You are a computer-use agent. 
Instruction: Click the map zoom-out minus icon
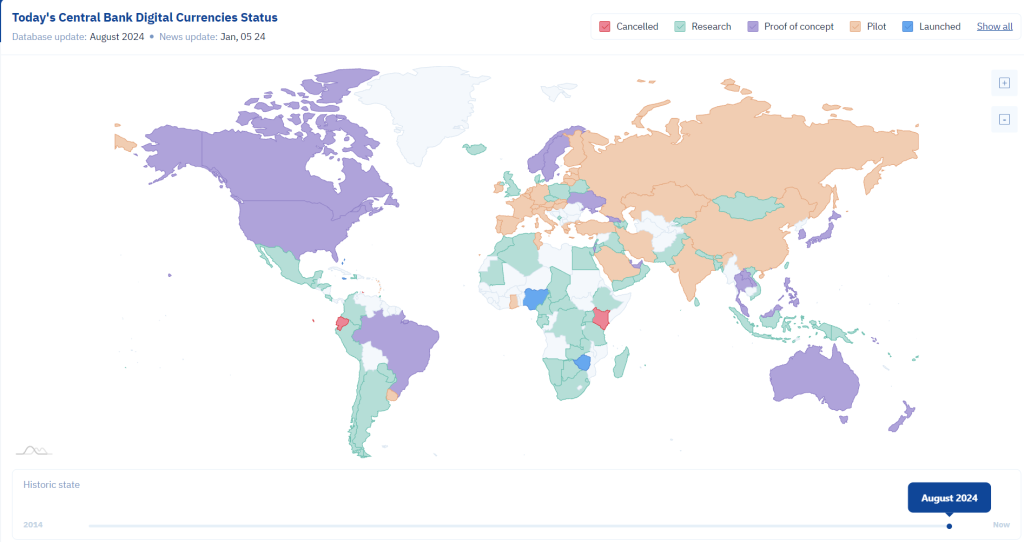click(1004, 120)
